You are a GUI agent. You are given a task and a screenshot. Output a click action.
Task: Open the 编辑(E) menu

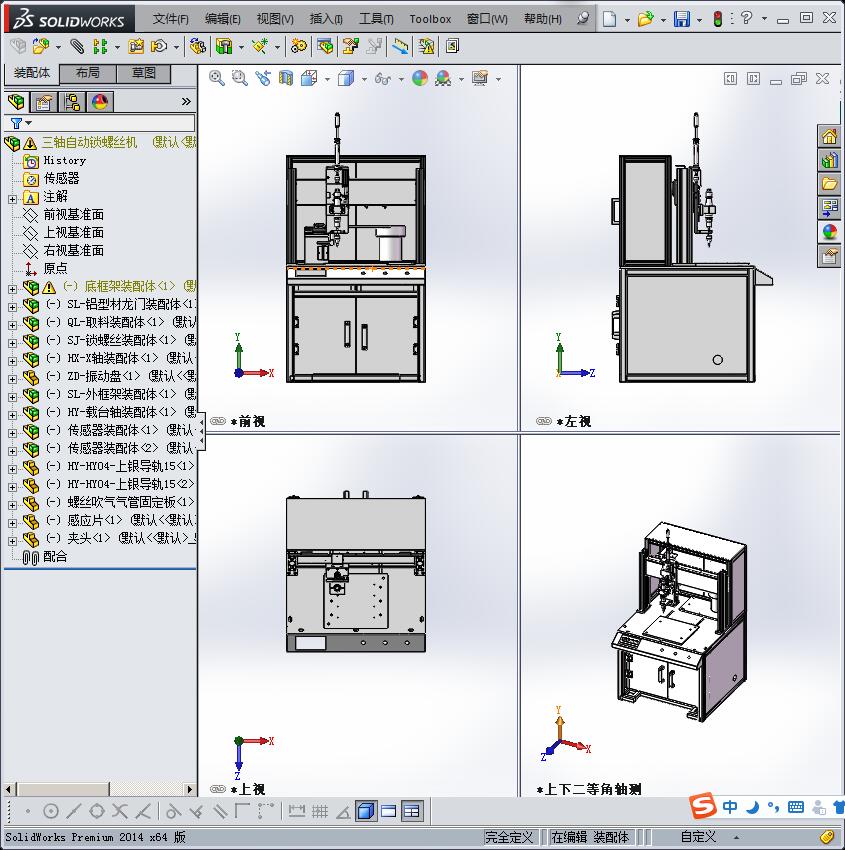pos(223,19)
